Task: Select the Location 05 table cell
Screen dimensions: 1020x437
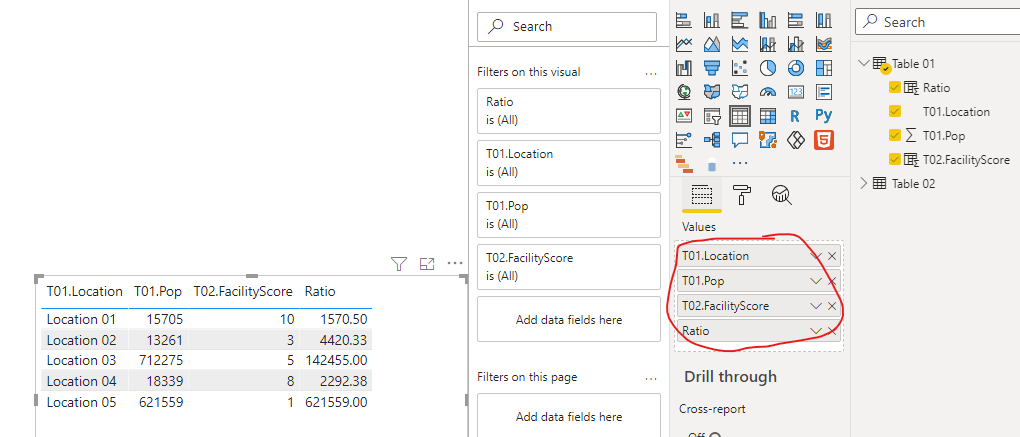Action: pos(81,402)
